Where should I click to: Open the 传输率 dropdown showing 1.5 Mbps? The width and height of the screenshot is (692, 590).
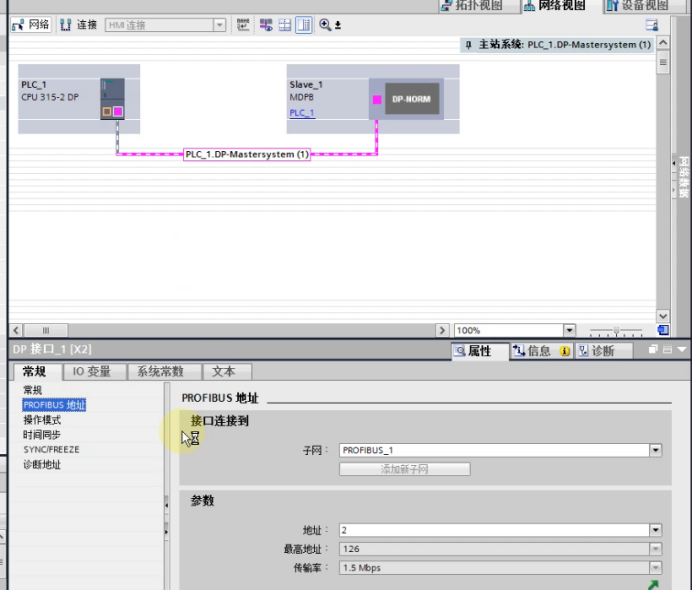point(655,568)
